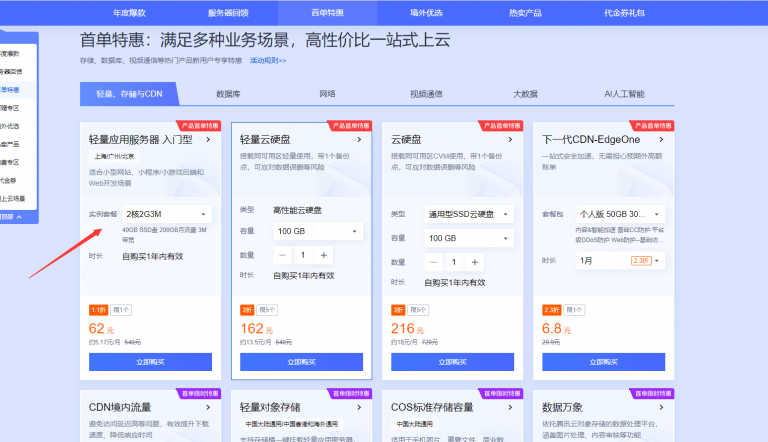Go to 年度爆款 in top navigation
The height and width of the screenshot is (442, 768).
[x=129, y=13]
